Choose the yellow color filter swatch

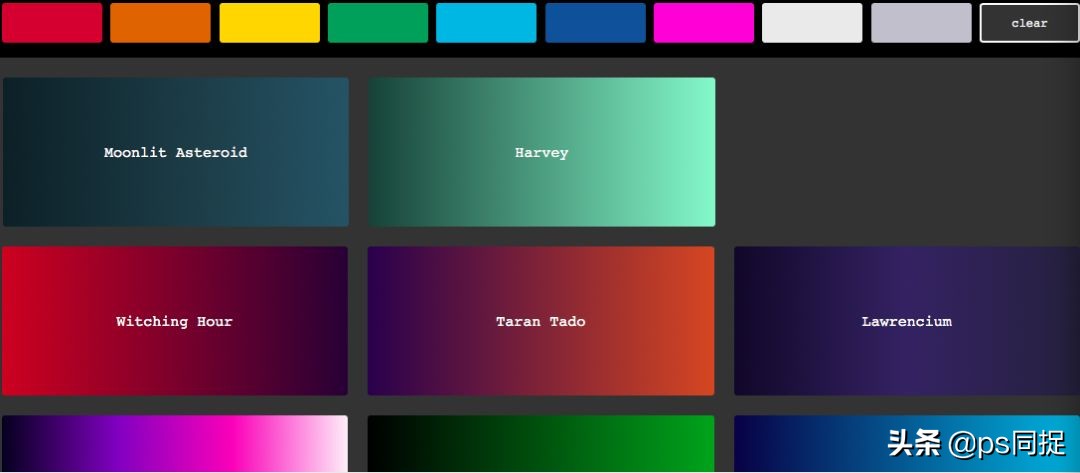coord(269,23)
